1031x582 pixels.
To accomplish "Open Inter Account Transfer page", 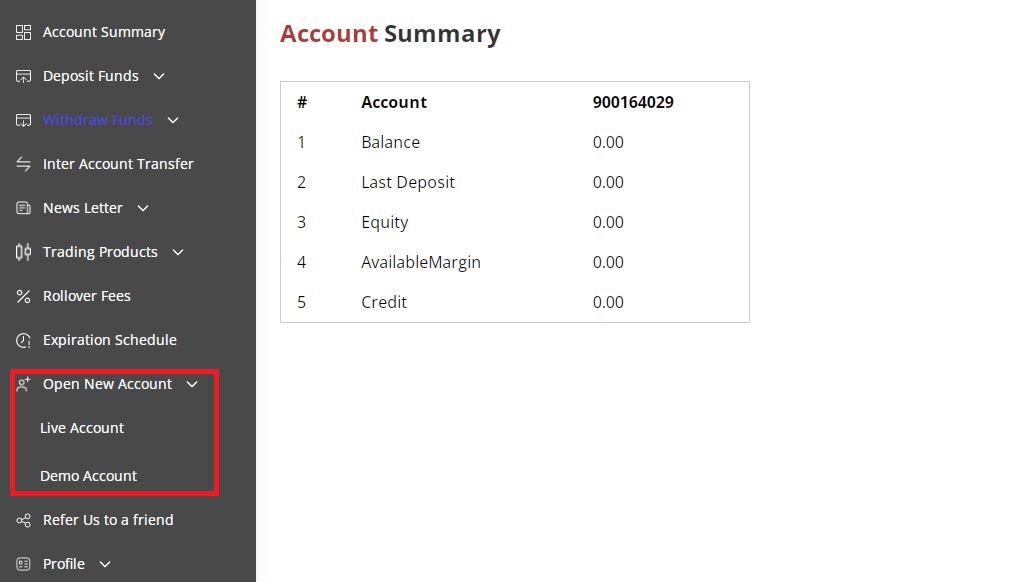I will tap(118, 164).
